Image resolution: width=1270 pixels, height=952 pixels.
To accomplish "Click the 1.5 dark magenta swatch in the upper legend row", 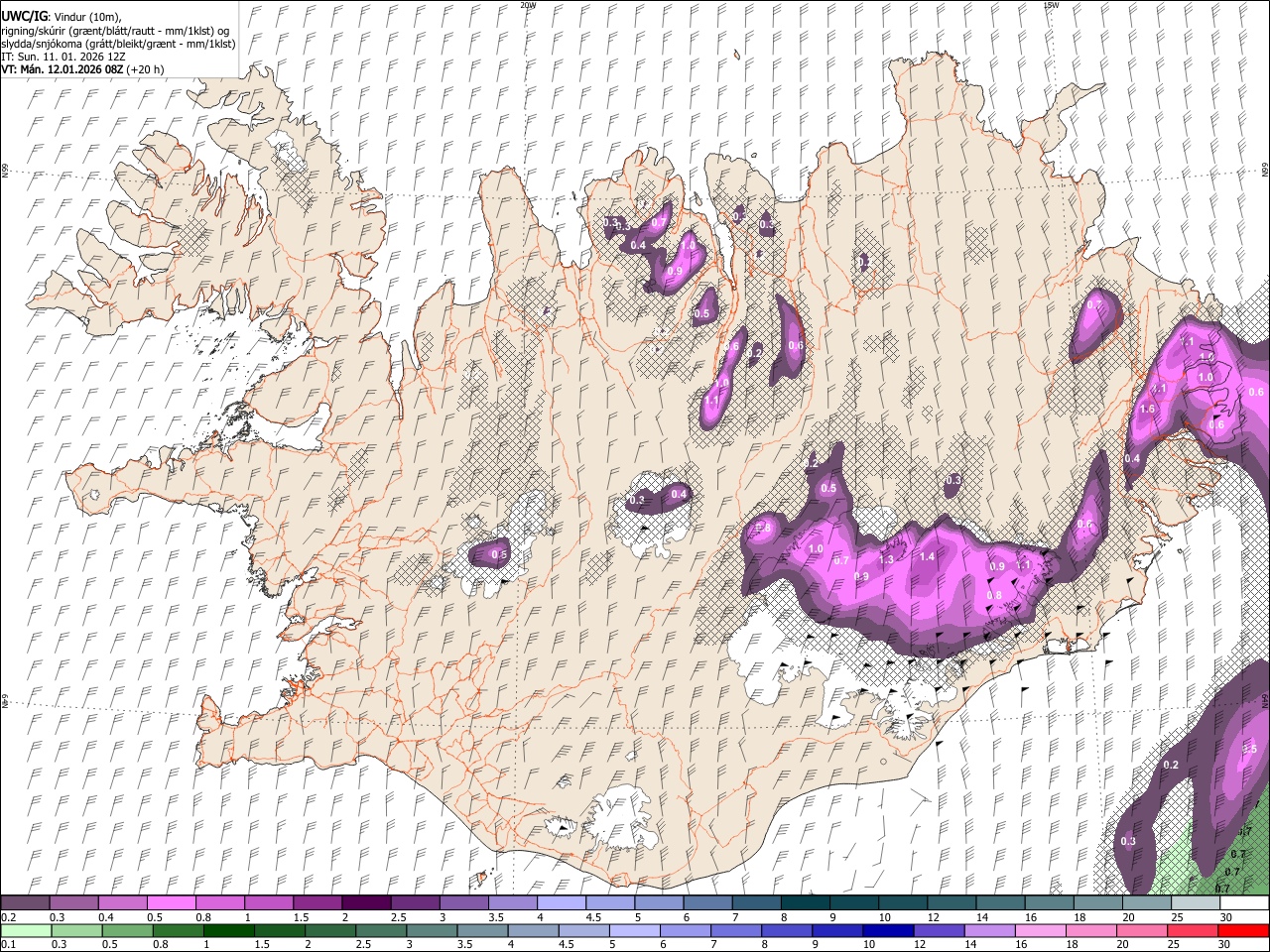I will (x=317, y=903).
